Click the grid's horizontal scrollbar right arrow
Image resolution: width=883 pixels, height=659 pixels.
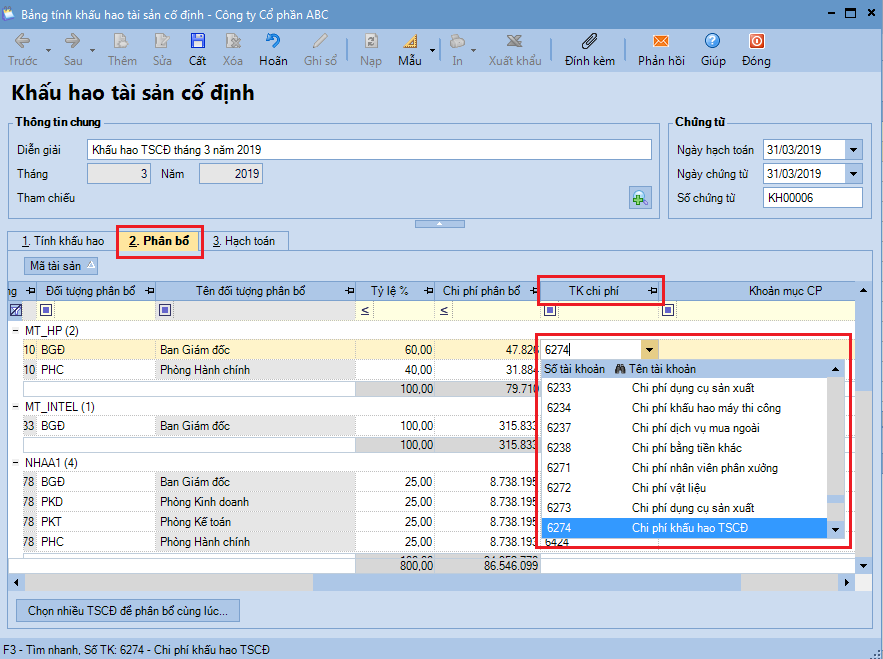coord(846,582)
